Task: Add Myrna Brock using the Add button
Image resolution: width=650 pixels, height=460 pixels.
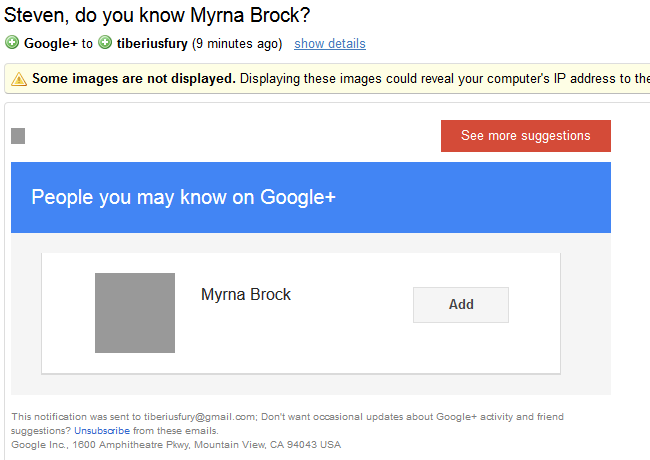Action: click(461, 305)
